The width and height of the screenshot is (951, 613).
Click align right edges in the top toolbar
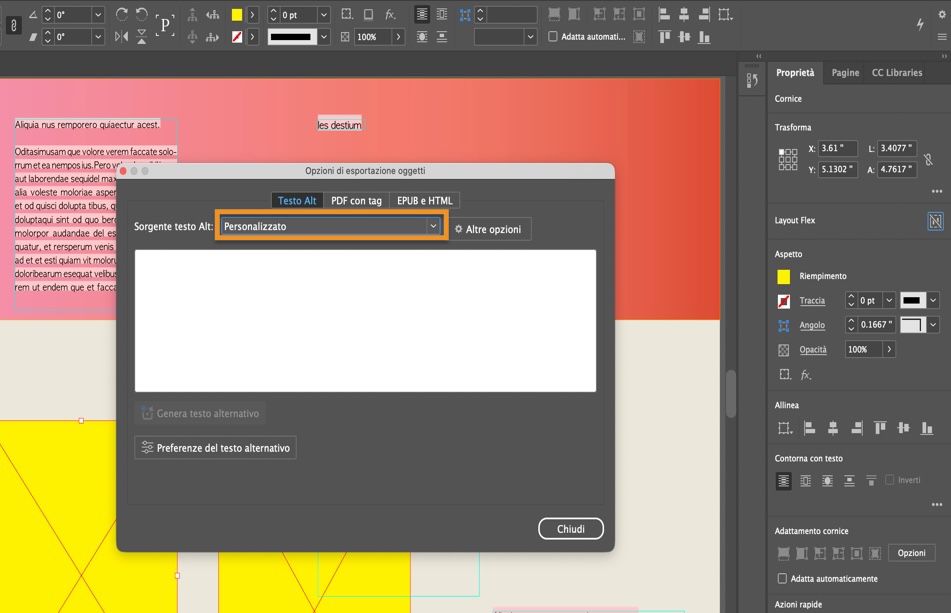pos(704,15)
